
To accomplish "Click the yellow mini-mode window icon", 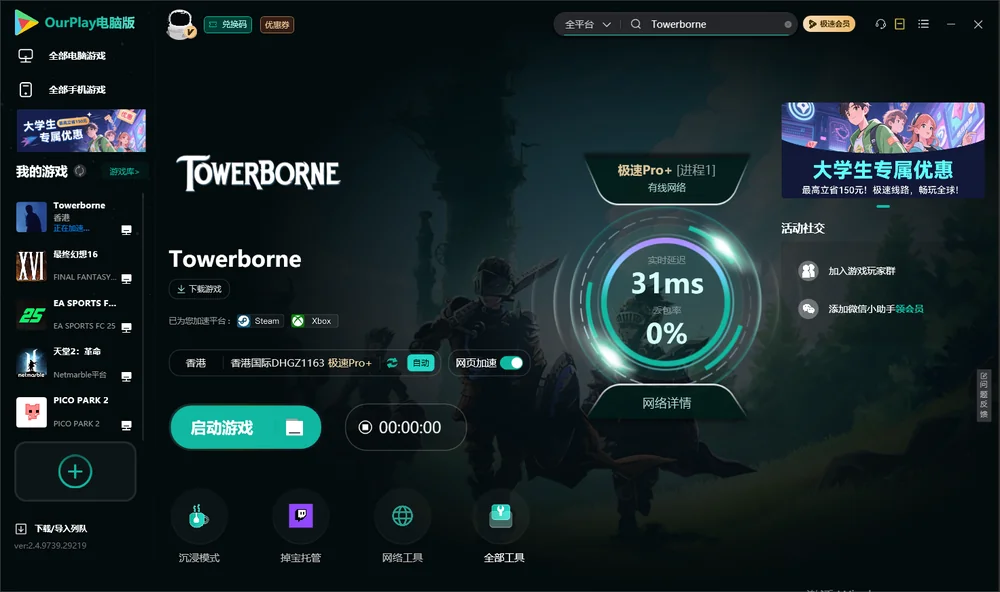I will coord(900,24).
